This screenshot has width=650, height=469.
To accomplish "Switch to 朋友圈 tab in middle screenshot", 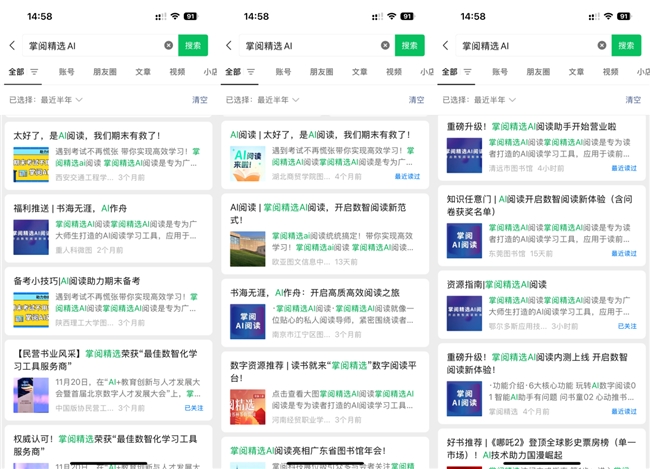I will click(x=321, y=72).
